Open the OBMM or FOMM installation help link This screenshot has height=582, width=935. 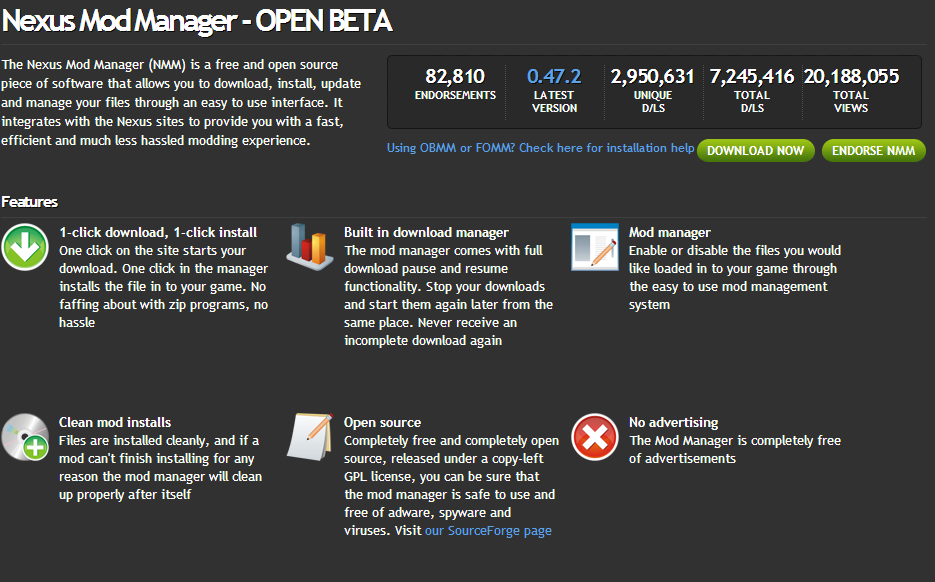pos(540,148)
